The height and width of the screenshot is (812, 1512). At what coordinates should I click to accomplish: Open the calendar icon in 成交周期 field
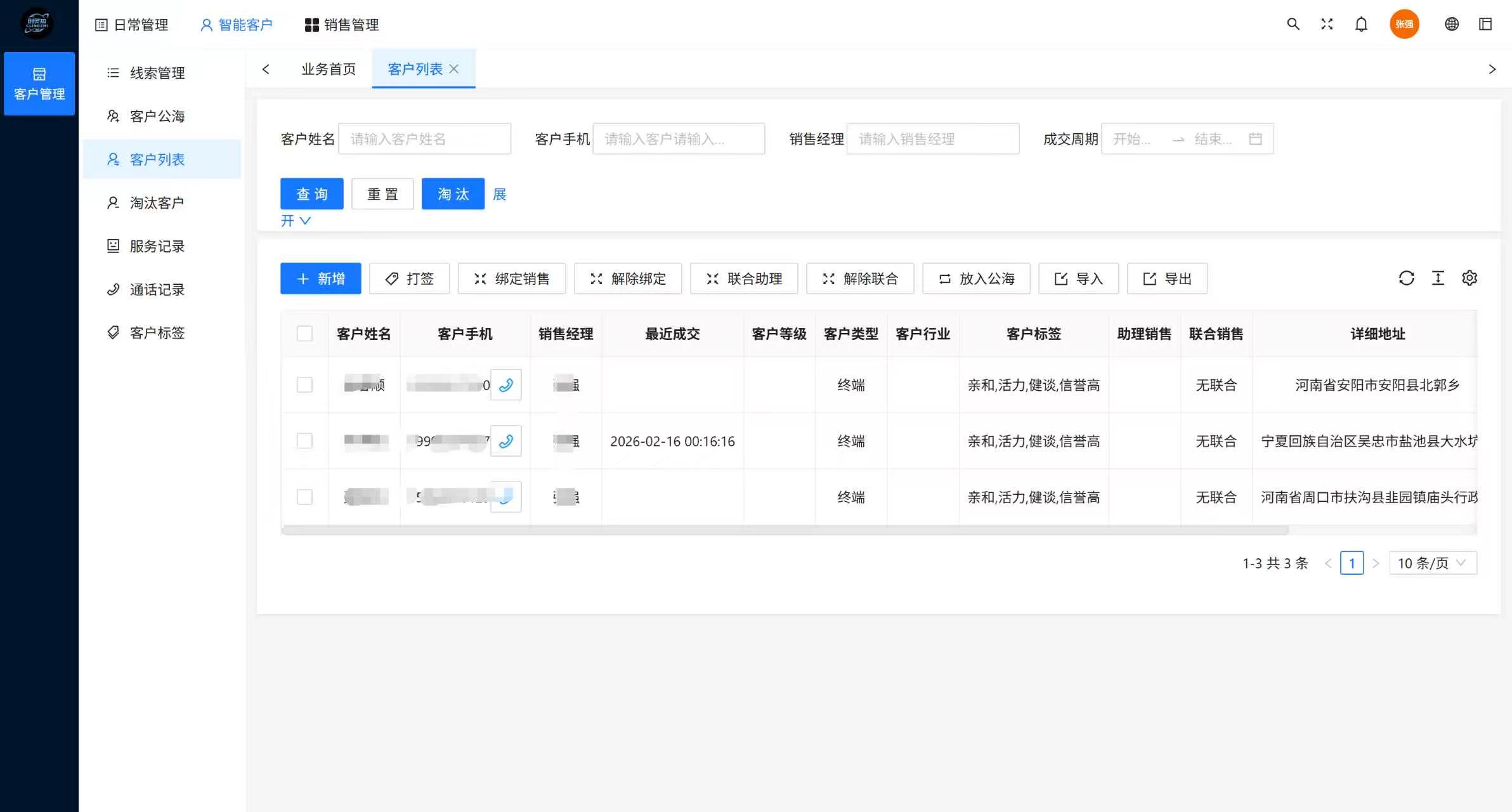point(1255,139)
